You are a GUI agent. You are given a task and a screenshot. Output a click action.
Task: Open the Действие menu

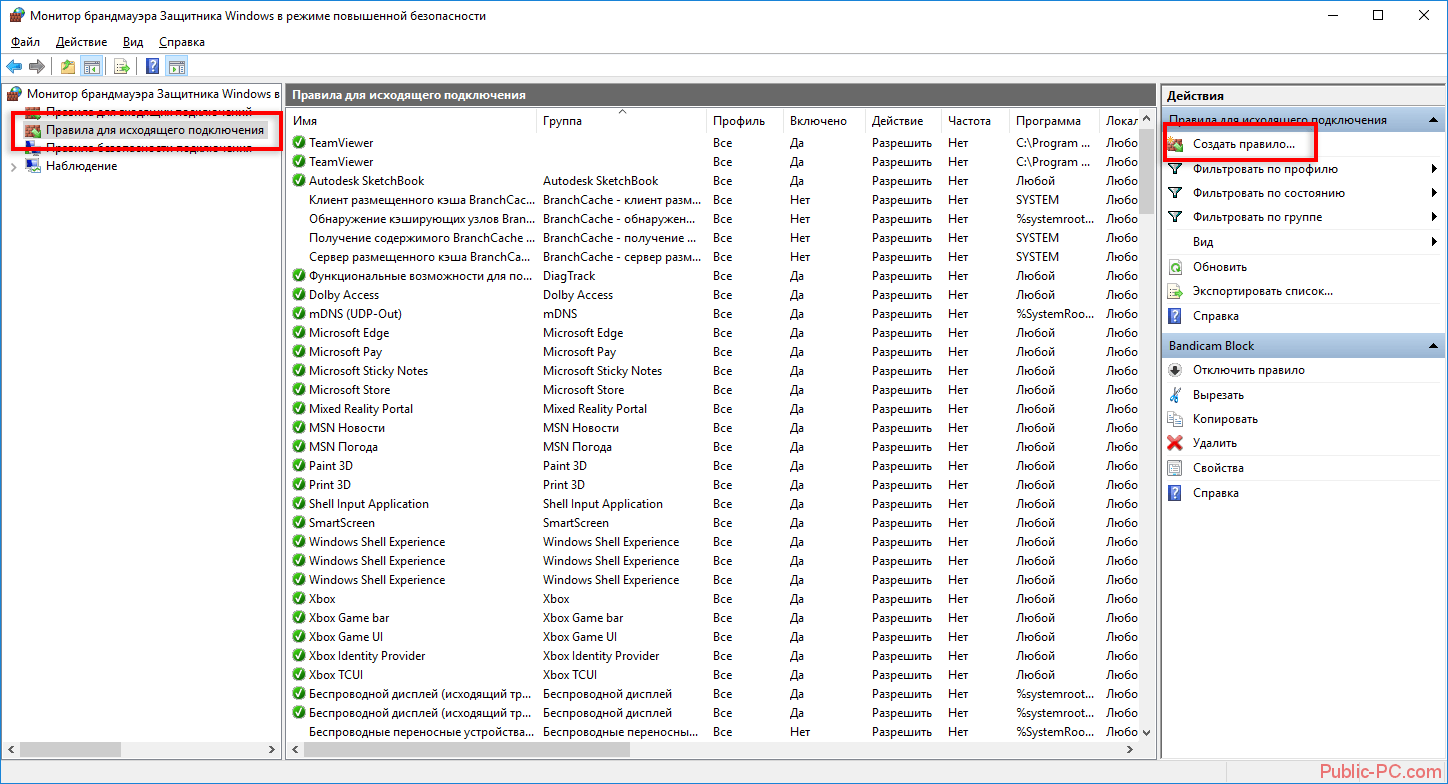81,42
